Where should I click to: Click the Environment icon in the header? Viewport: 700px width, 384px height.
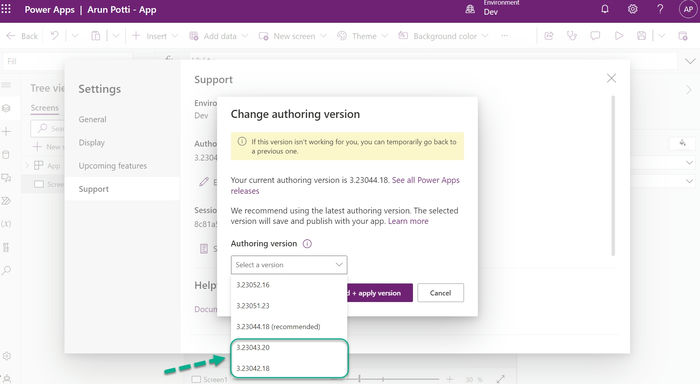pyautogui.click(x=470, y=9)
